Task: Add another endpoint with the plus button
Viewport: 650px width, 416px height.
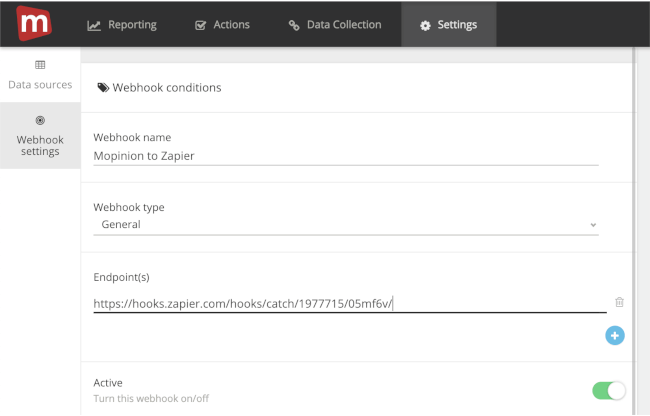Action: 615,336
